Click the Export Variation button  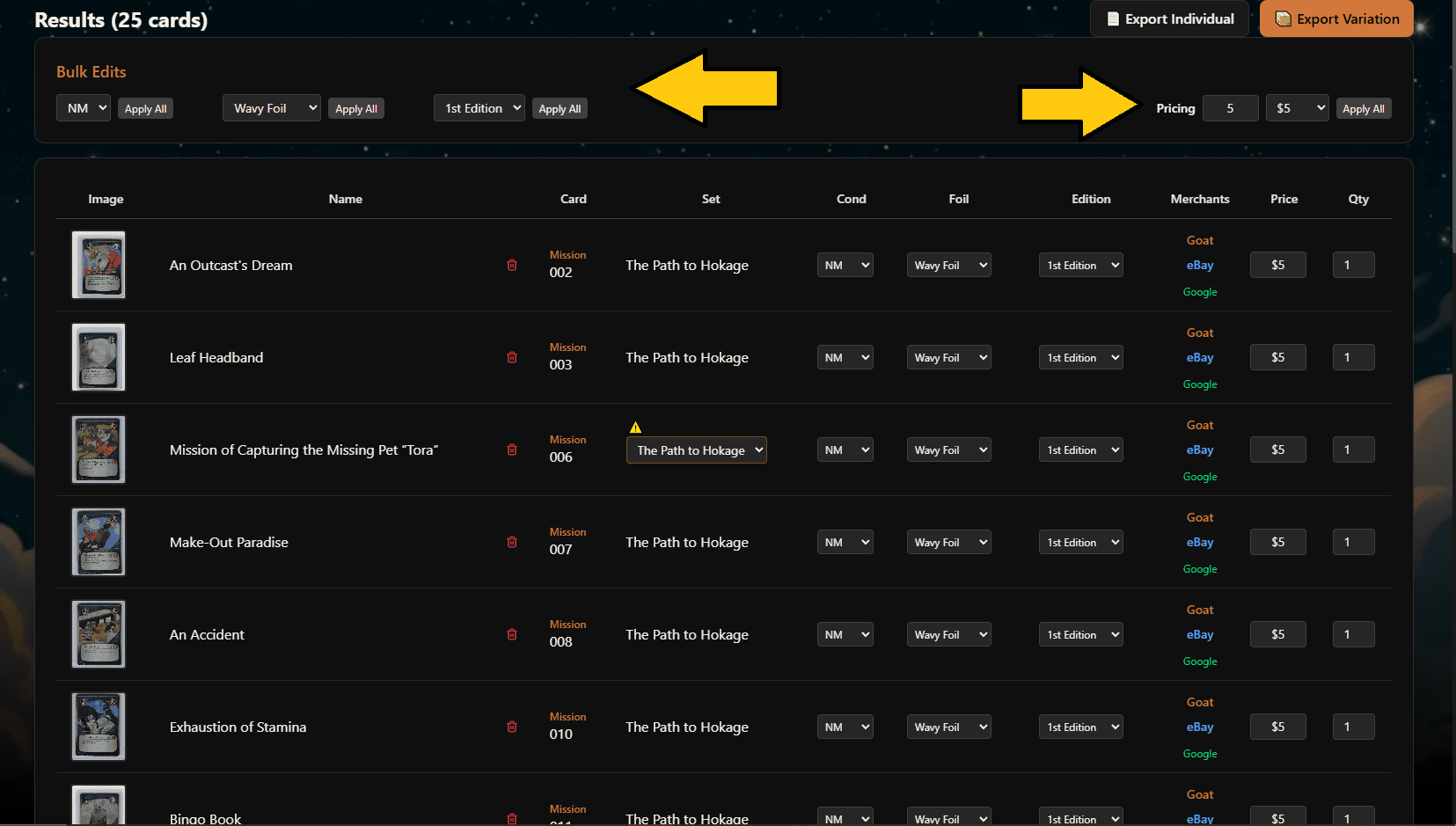(x=1336, y=19)
